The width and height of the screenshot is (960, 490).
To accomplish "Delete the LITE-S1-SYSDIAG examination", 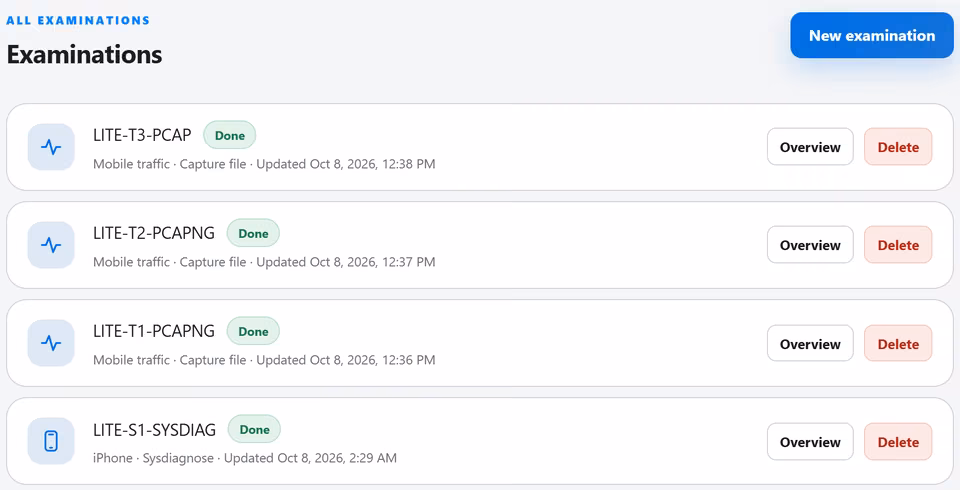I will [898, 442].
